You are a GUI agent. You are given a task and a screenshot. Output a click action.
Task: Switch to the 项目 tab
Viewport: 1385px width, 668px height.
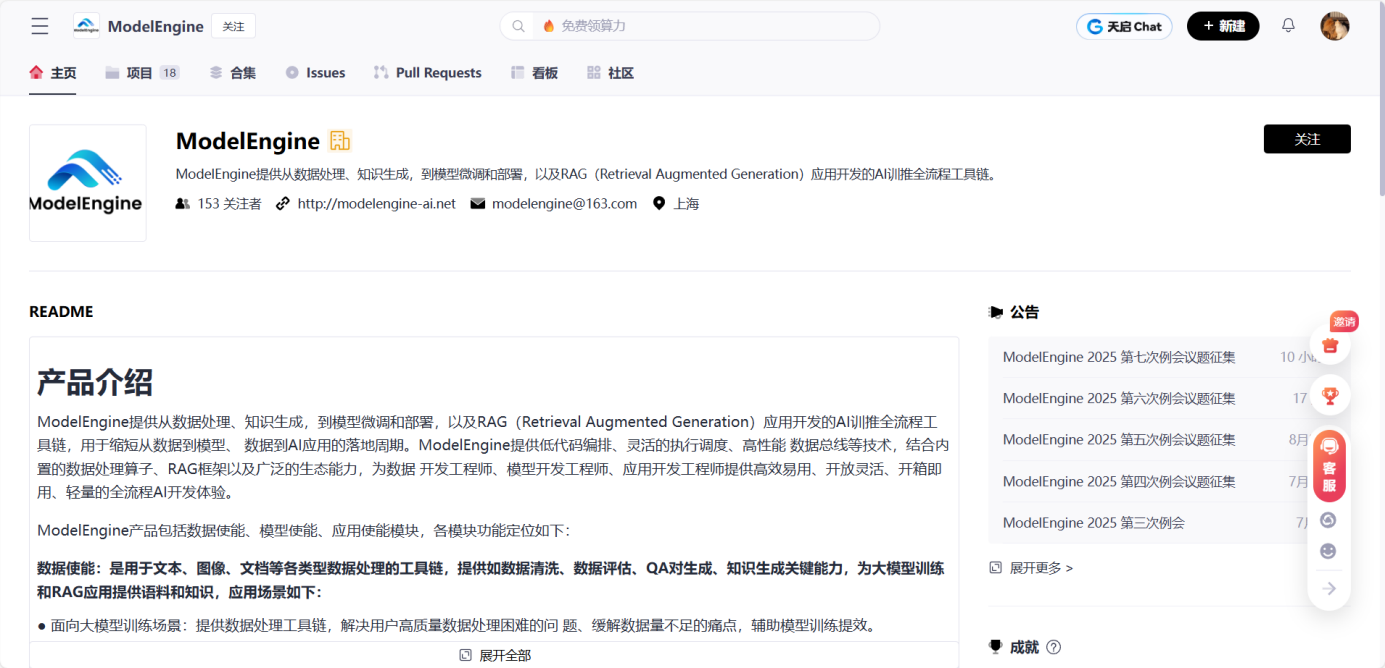coord(142,73)
